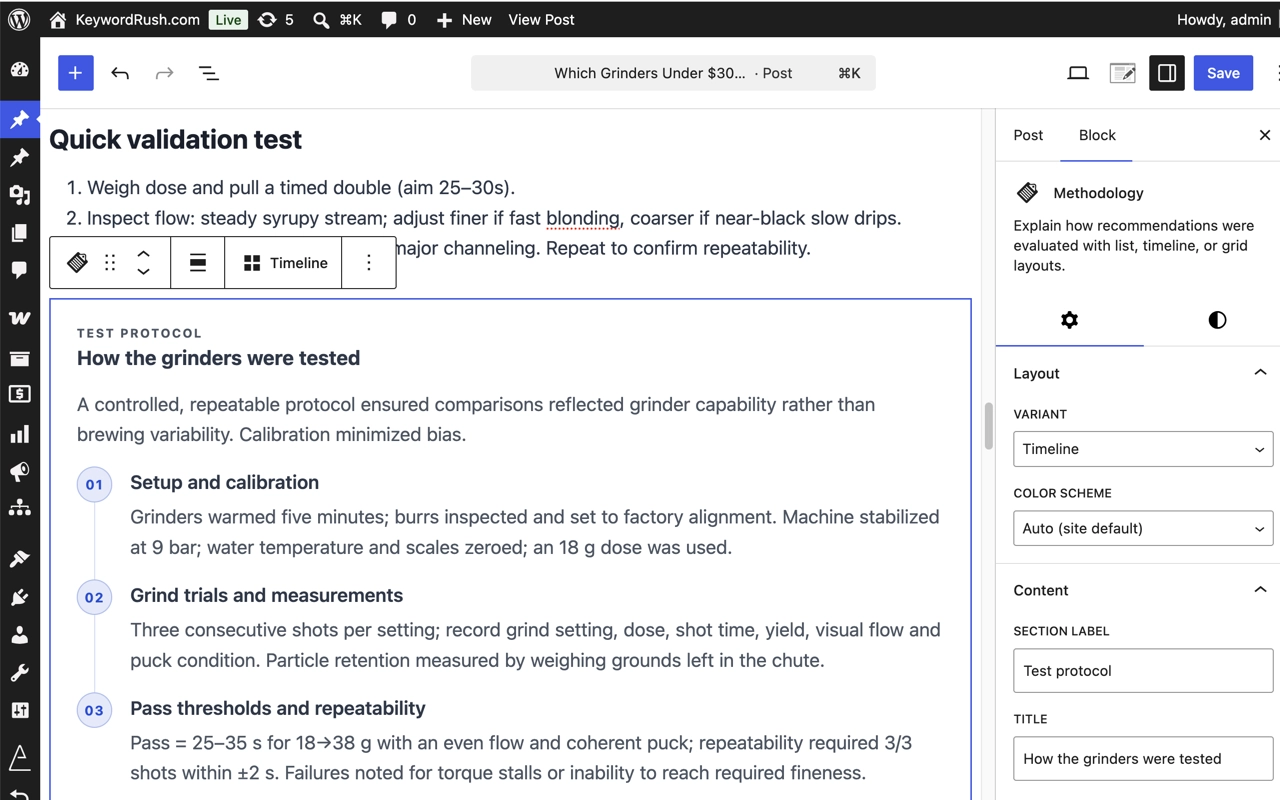
Task: Open Appearance brush sidebar icon
Action: (x=19, y=558)
